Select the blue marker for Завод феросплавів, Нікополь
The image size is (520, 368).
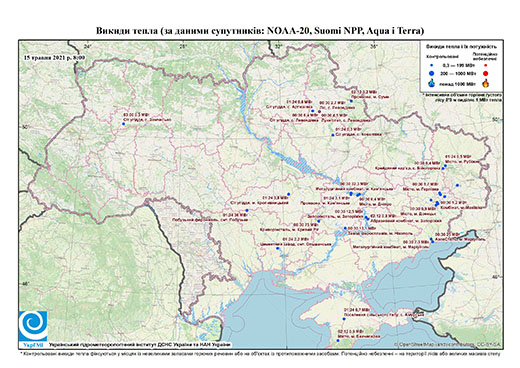[x=345, y=228]
